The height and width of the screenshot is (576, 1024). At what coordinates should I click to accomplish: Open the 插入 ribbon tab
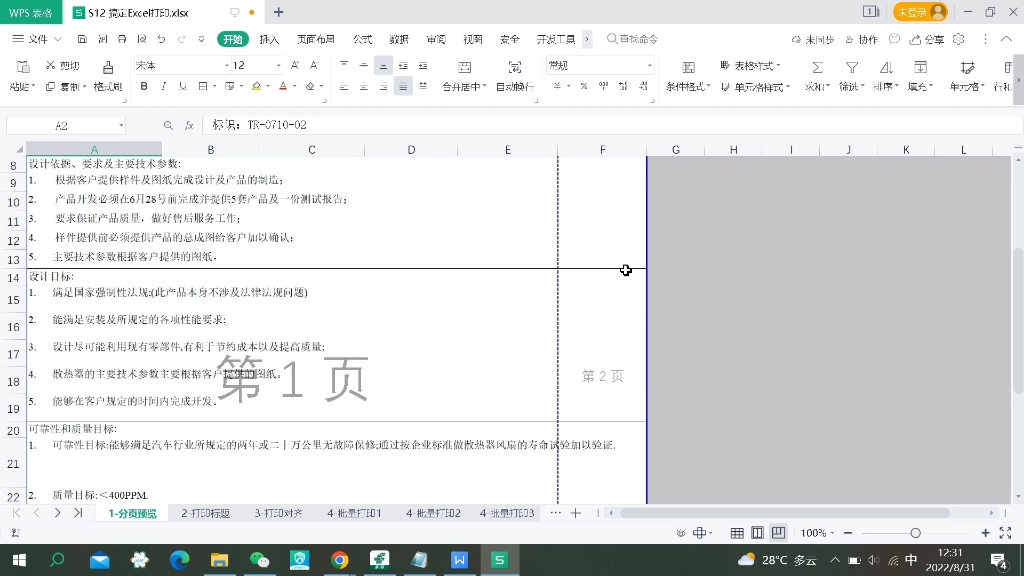point(268,39)
